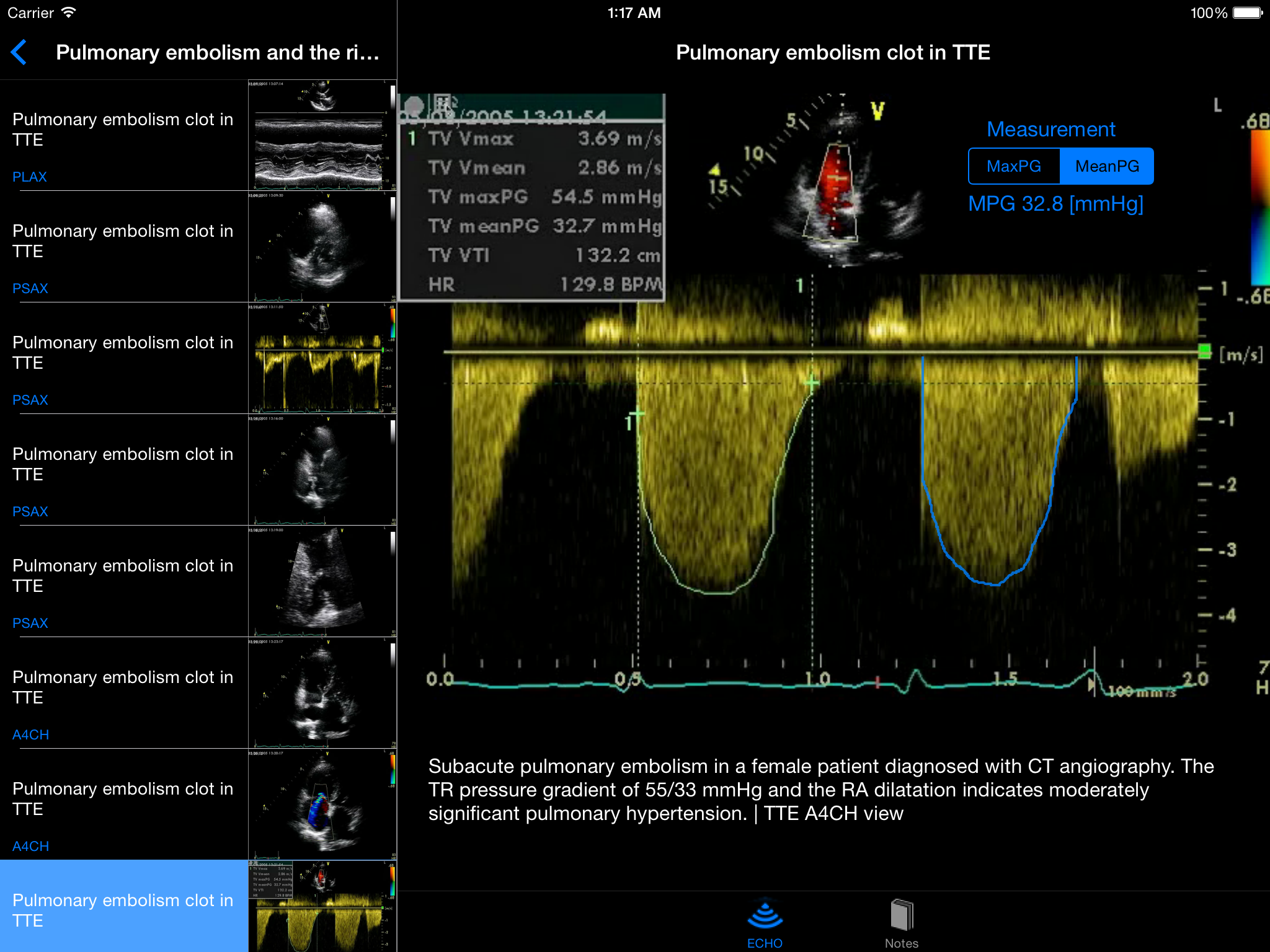Tap the PLAX view label

point(30,177)
